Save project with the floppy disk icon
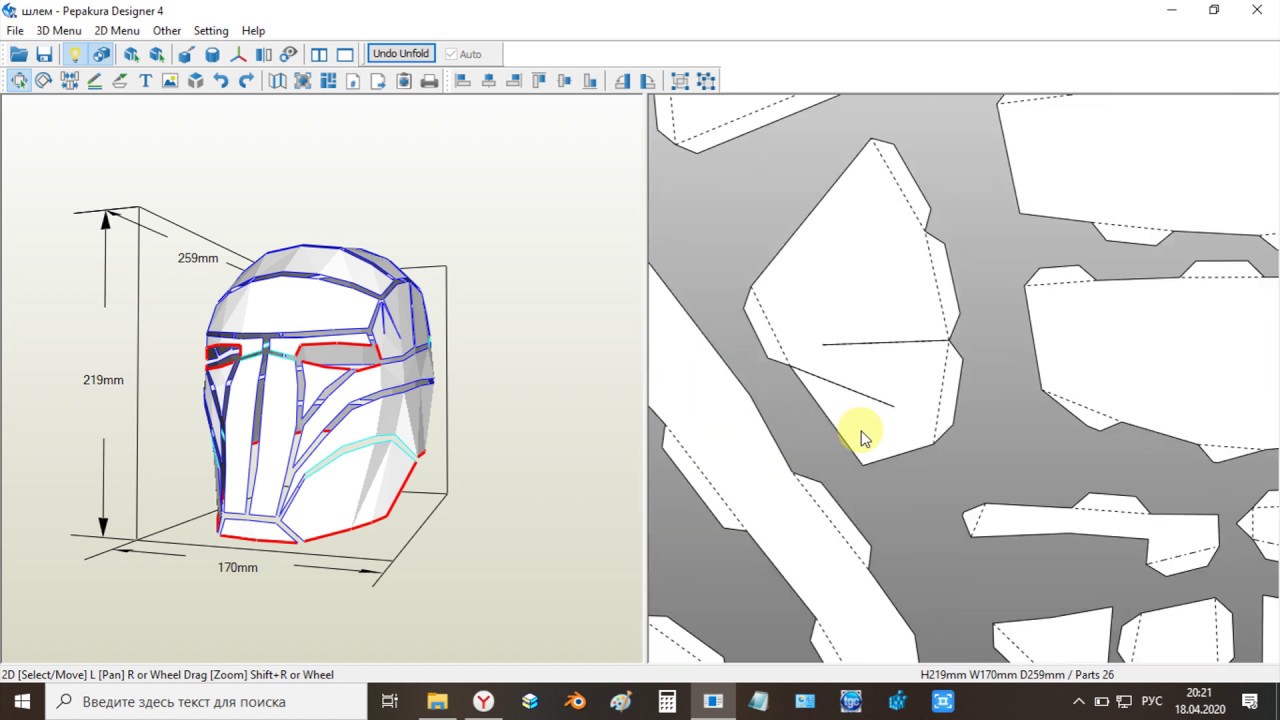Viewport: 1280px width, 720px height. pos(44,54)
